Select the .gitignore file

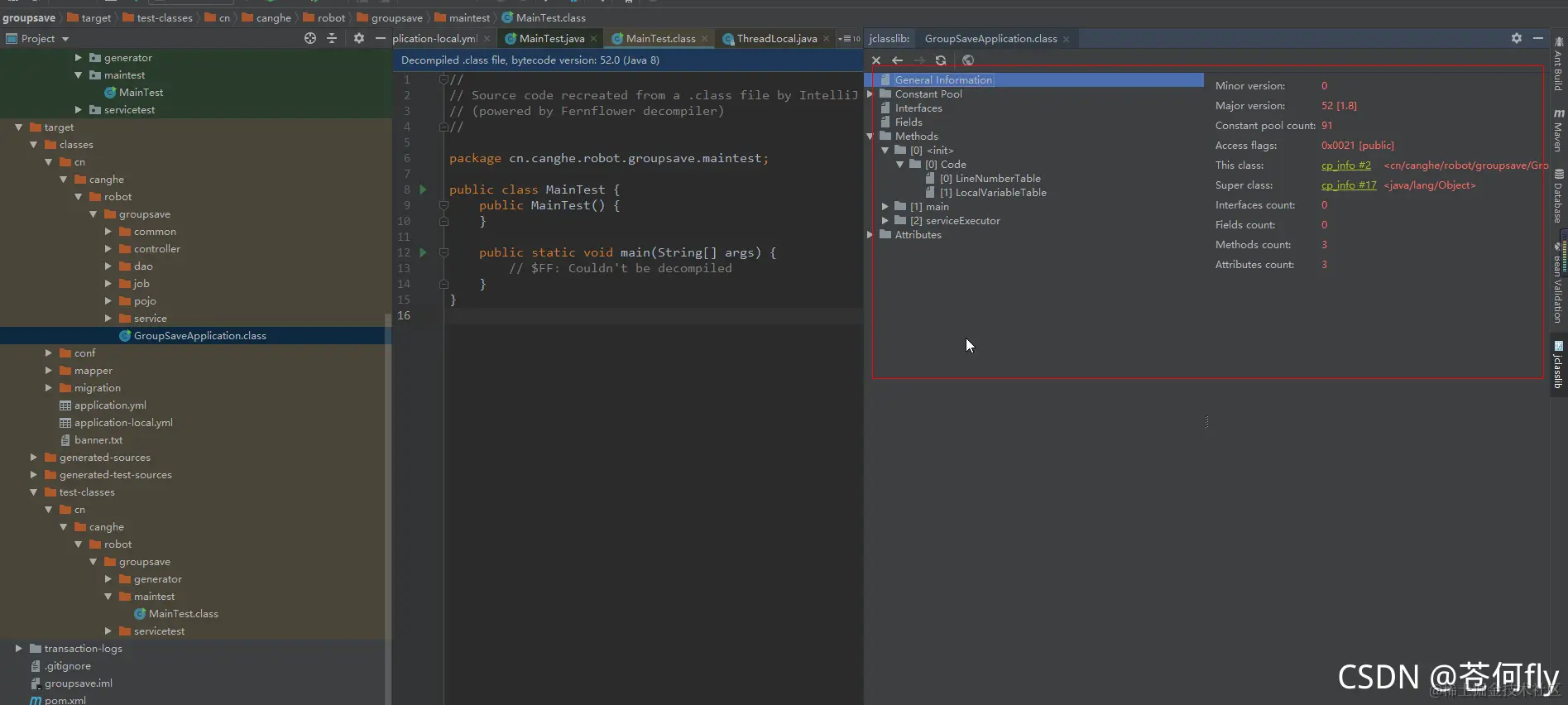click(x=67, y=666)
